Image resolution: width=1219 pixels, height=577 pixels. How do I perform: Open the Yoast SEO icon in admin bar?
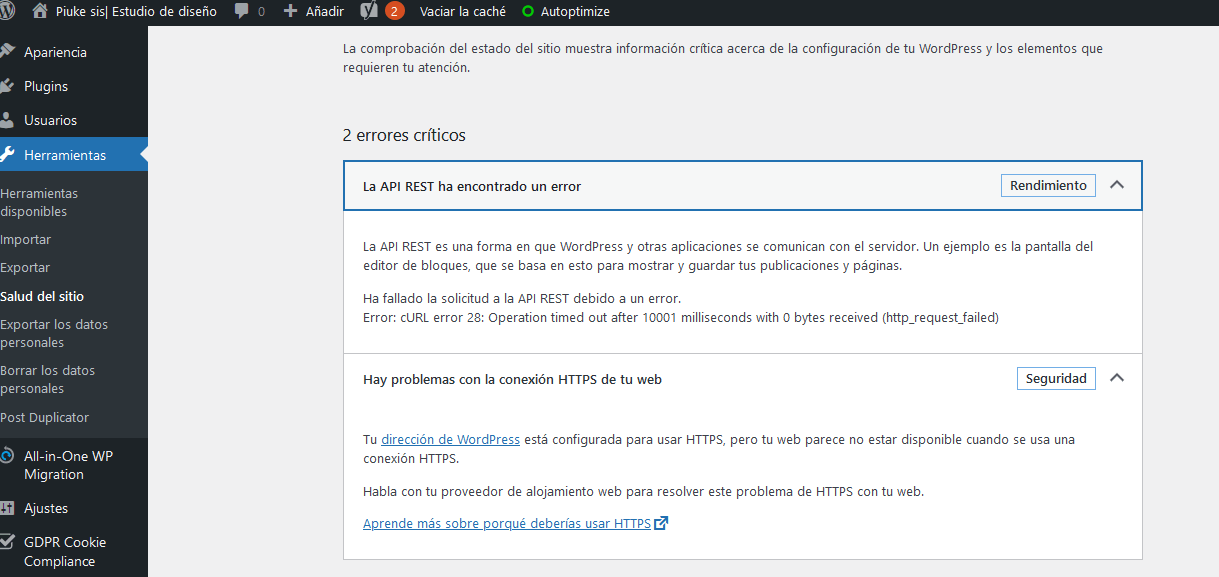click(368, 11)
